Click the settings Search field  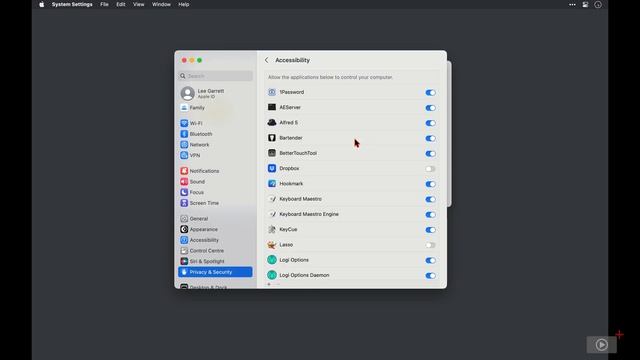[215, 76]
